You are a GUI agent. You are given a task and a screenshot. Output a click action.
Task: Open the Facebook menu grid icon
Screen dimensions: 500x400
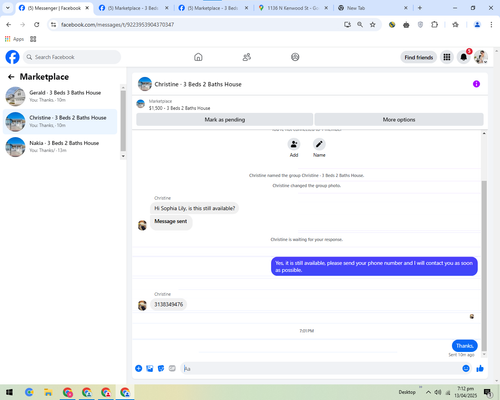447,57
